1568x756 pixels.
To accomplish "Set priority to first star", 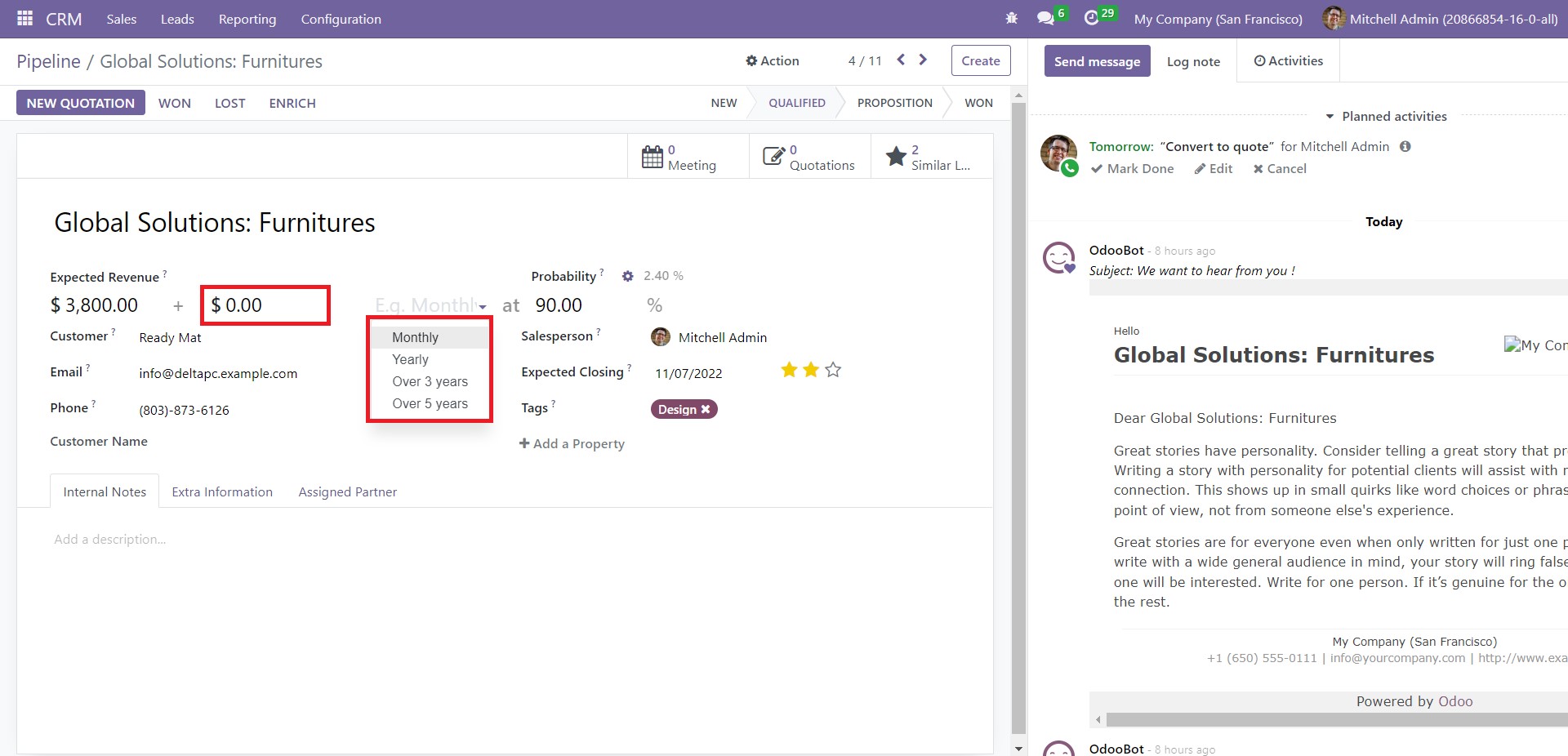I will pyautogui.click(x=789, y=370).
